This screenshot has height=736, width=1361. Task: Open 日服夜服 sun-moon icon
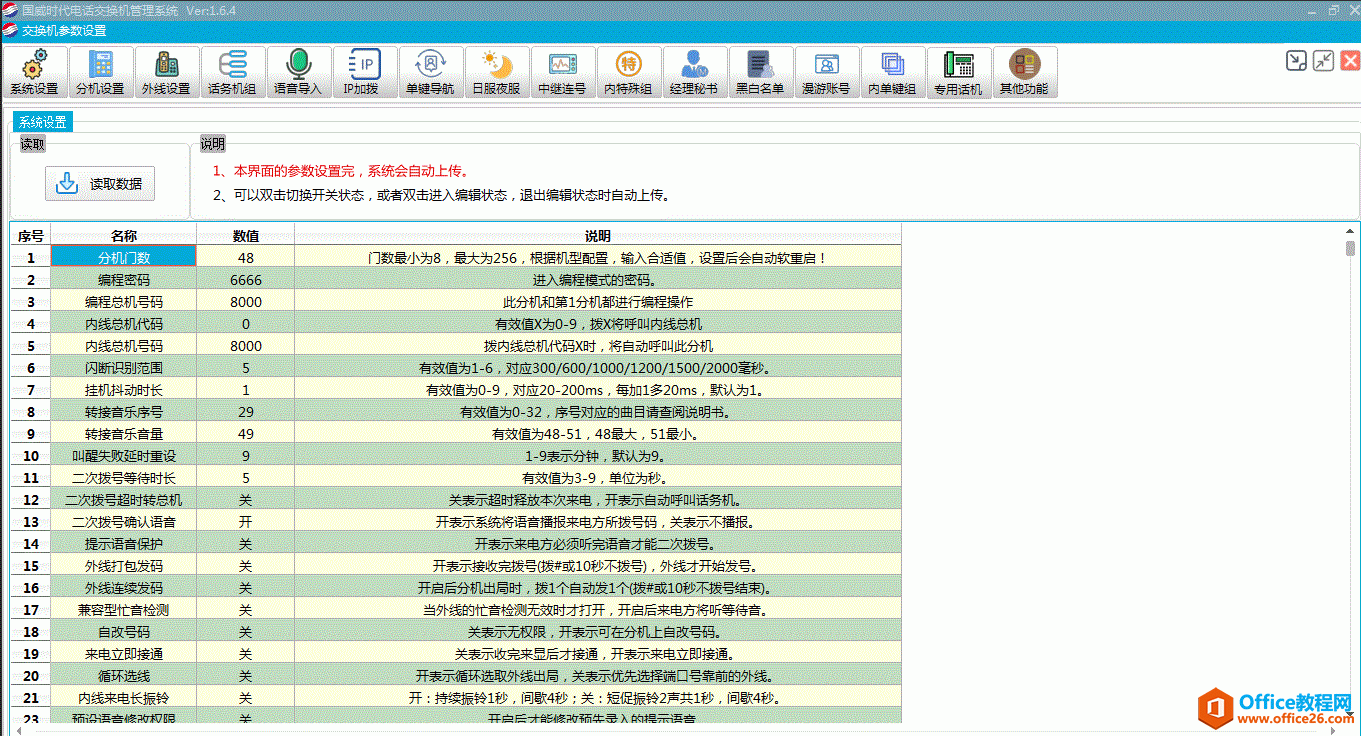point(496,73)
